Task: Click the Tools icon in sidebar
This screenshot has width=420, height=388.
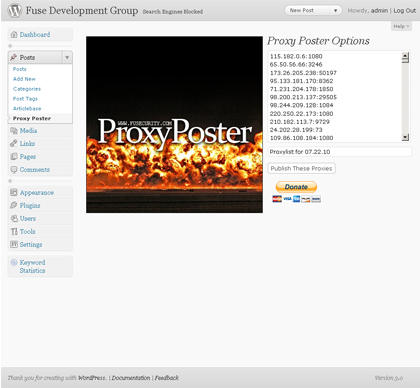Action: [x=14, y=231]
